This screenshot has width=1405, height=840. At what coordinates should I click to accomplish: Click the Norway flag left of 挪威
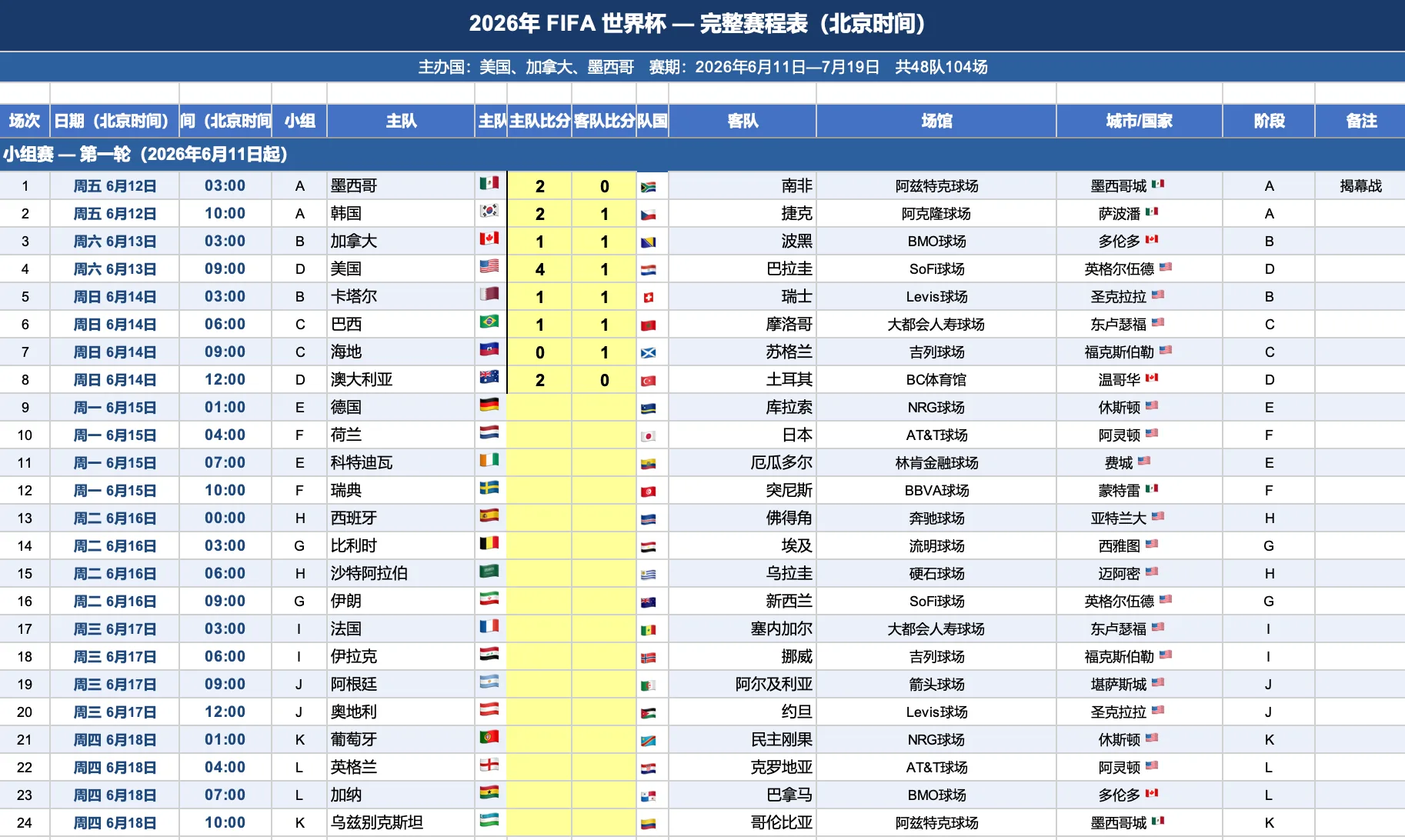point(649,658)
